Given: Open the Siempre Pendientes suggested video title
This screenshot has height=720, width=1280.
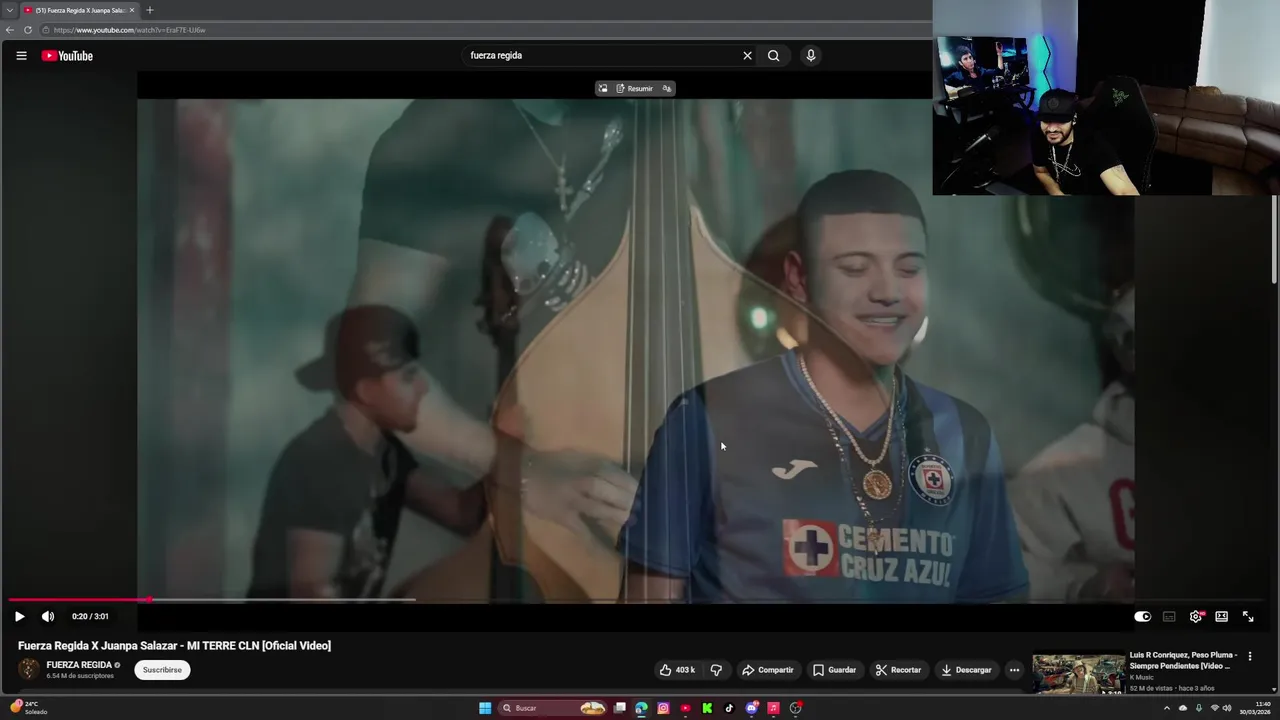Looking at the screenshot, I should 1184,660.
